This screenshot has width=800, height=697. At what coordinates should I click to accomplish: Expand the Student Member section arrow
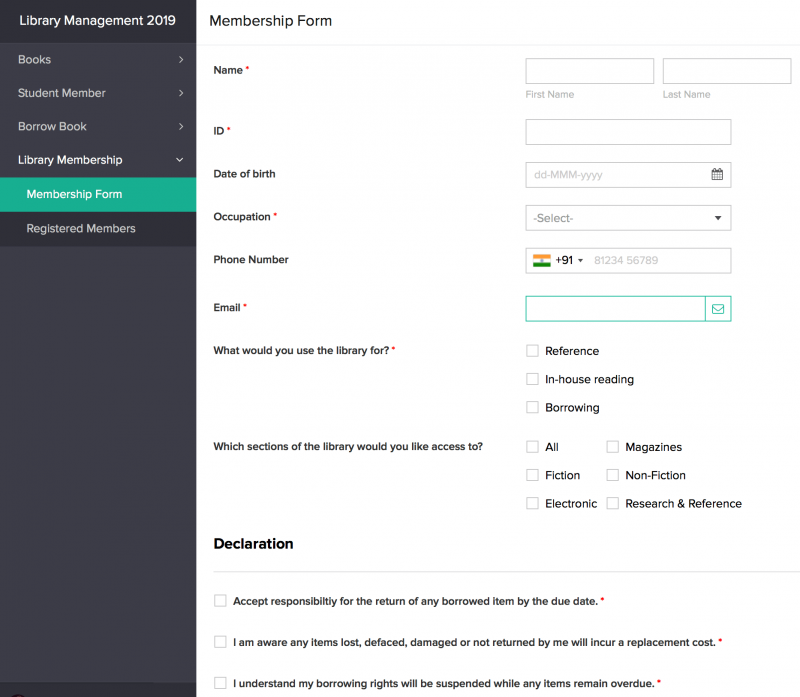[181, 93]
